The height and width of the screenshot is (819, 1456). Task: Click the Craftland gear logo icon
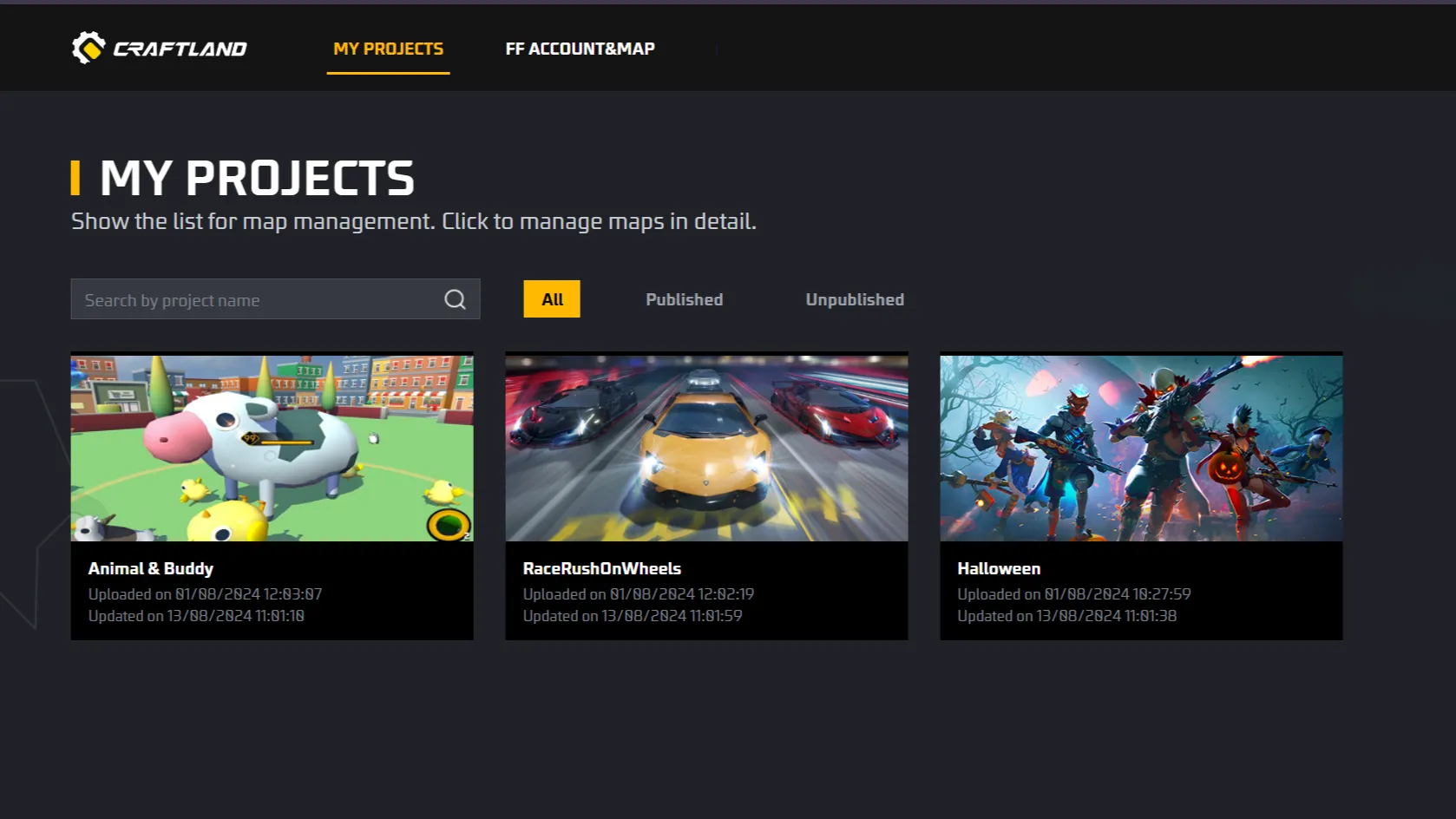pyautogui.click(x=88, y=48)
